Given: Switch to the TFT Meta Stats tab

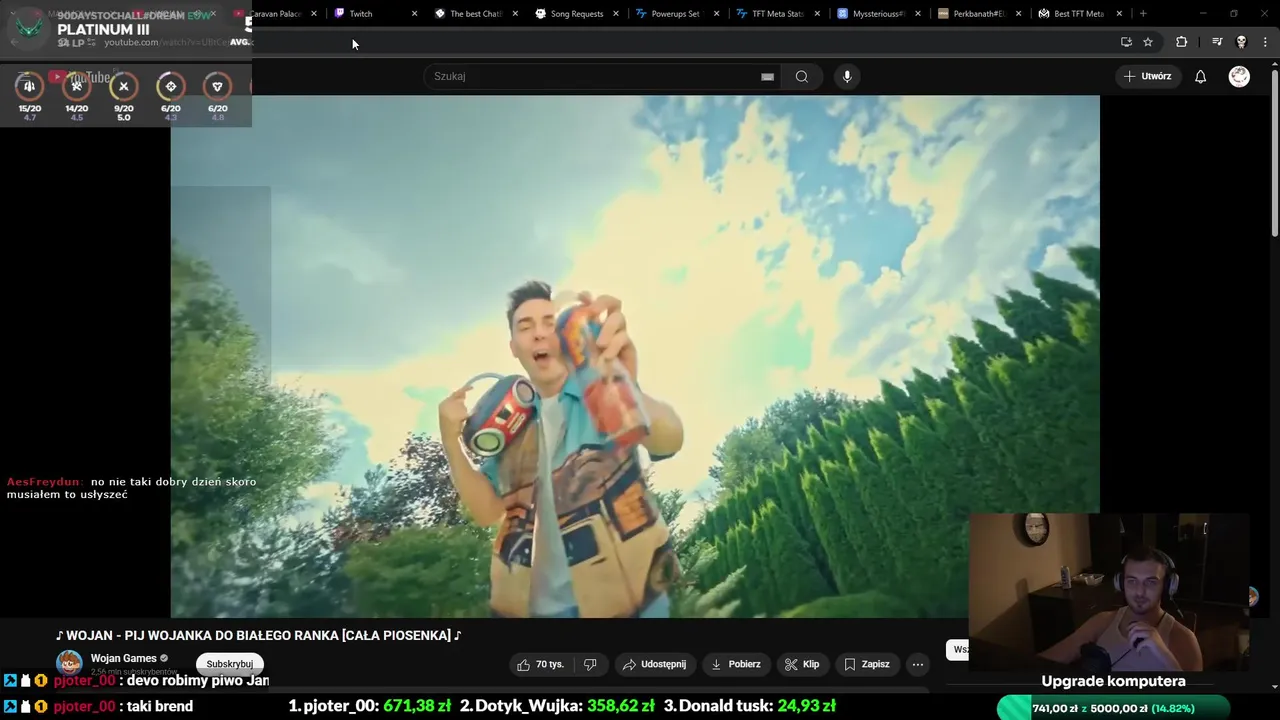Looking at the screenshot, I should pyautogui.click(x=776, y=14).
